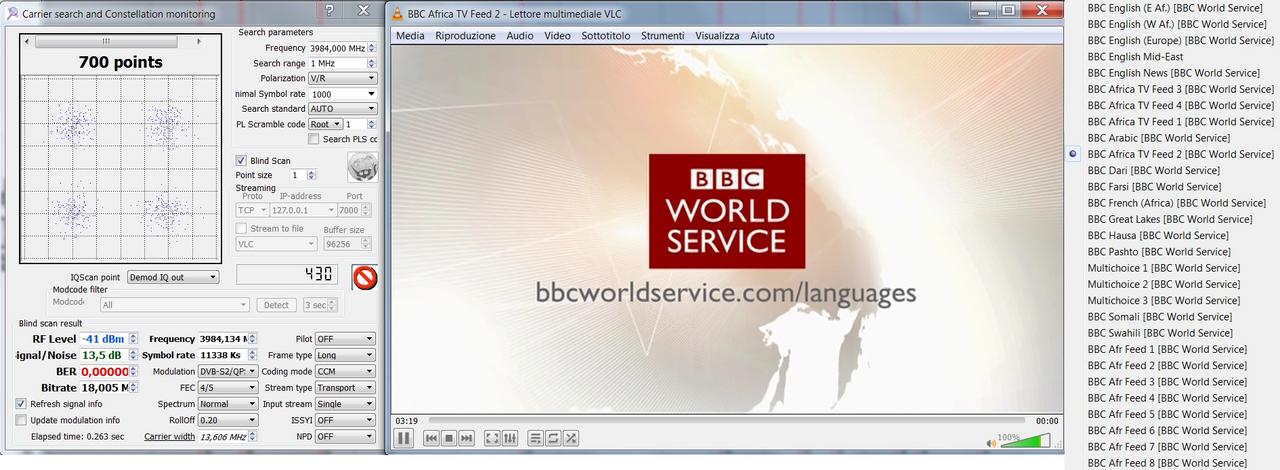This screenshot has height=470, width=1280.
Task: Select Multichoice 1 channel
Action: click(x=1164, y=268)
